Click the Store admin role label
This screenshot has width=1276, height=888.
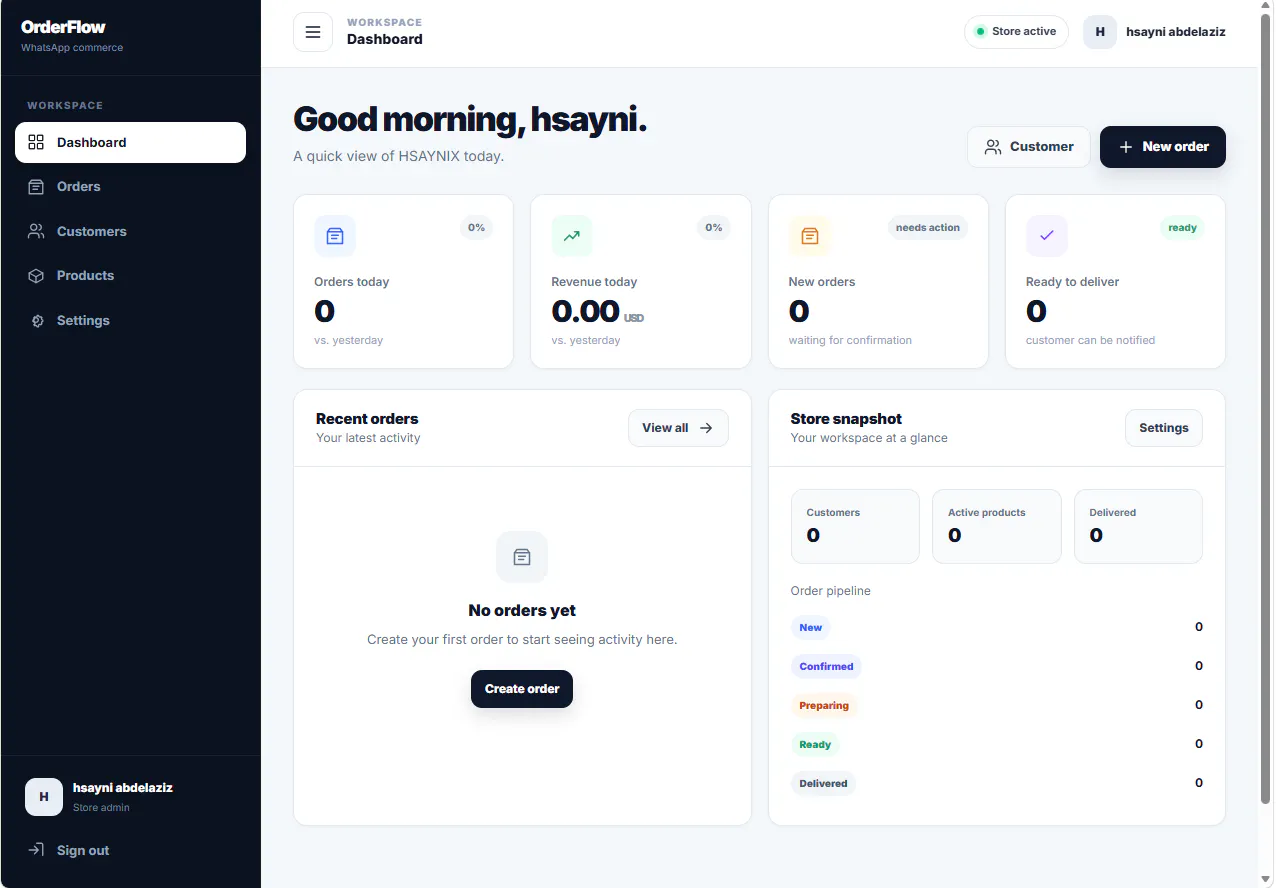[x=101, y=808]
